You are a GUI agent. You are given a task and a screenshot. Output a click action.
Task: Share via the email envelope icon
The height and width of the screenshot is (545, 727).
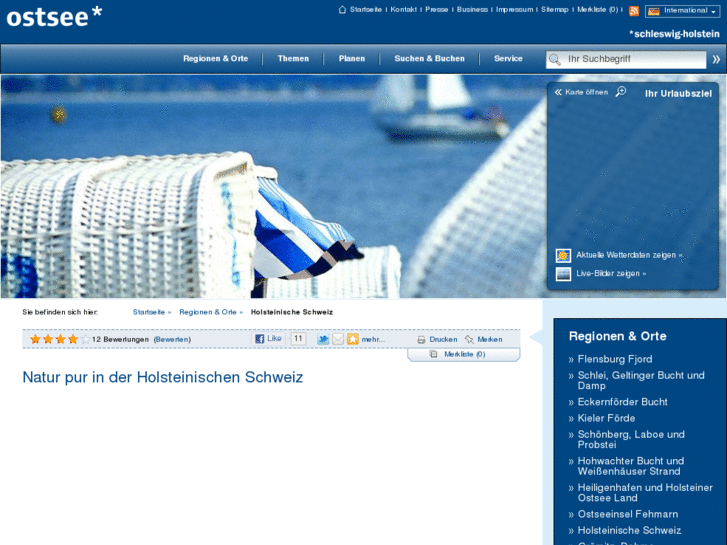click(338, 339)
